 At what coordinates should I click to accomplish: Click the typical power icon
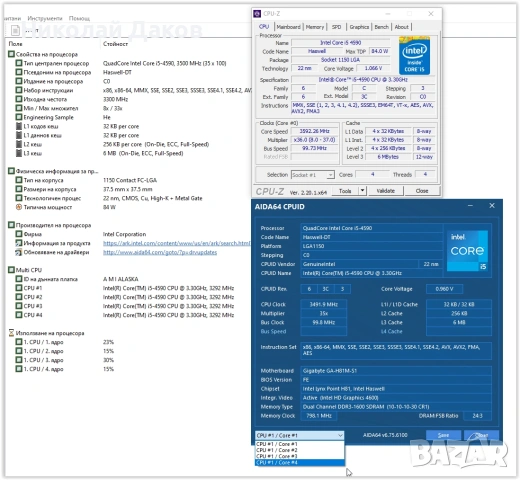[19, 207]
